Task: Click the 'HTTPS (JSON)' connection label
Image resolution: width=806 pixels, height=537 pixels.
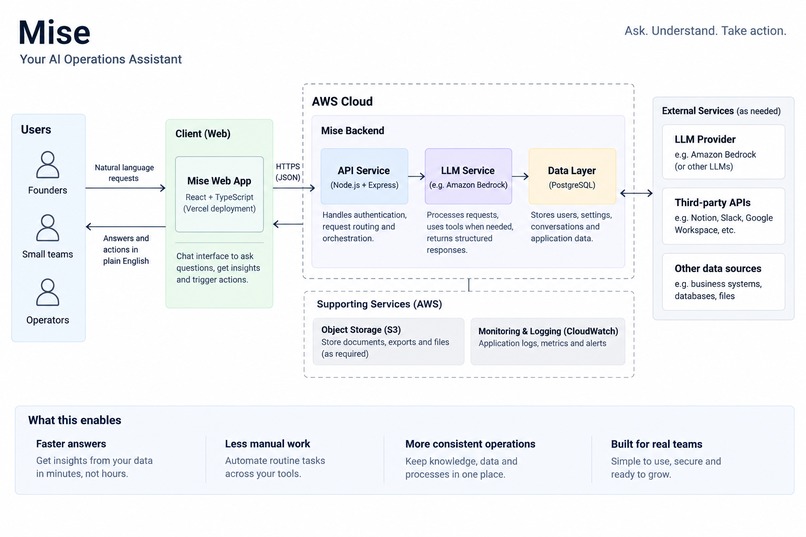Action: point(288,172)
